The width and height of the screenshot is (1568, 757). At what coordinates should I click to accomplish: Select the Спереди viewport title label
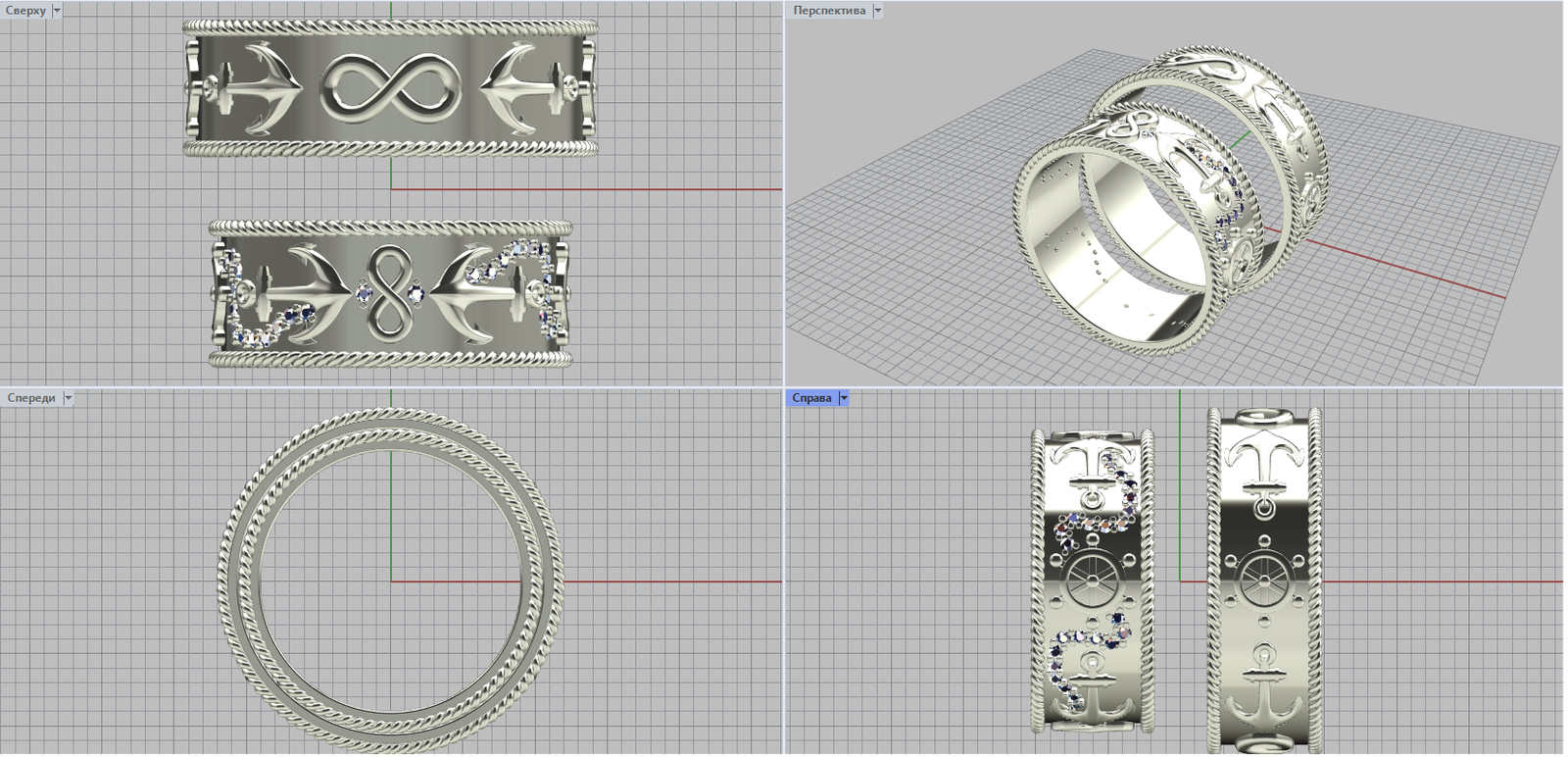click(x=31, y=398)
